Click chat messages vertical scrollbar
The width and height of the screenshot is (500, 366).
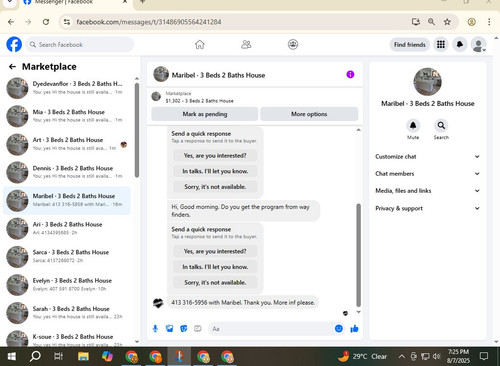(359, 255)
